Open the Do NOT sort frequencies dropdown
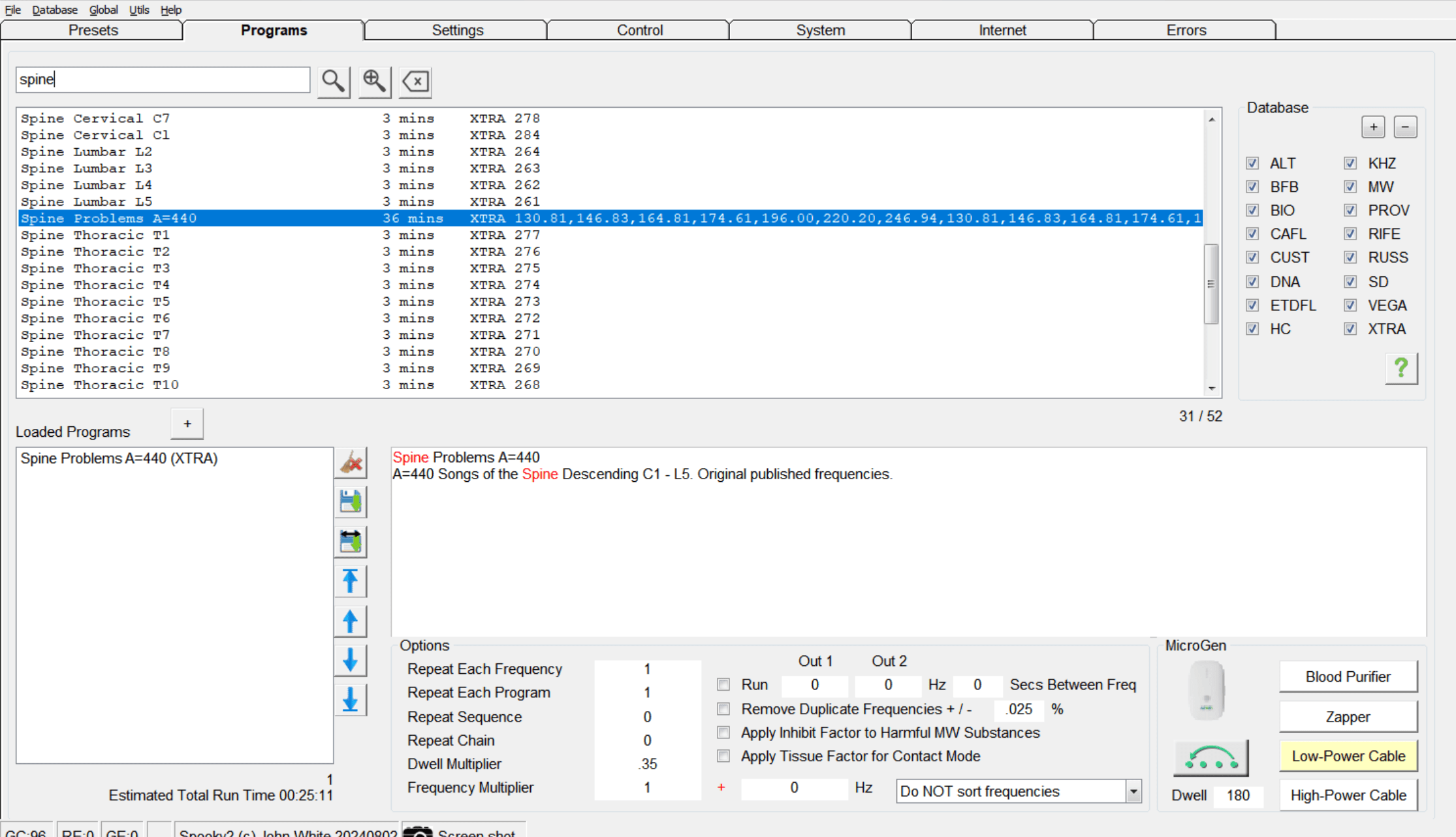Image resolution: width=1456 pixels, height=837 pixels. point(1019,791)
